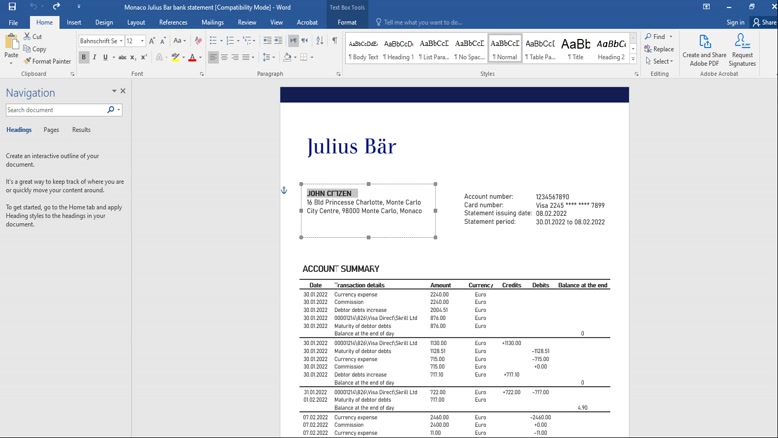Apply yellow text highlight color

coord(175,58)
